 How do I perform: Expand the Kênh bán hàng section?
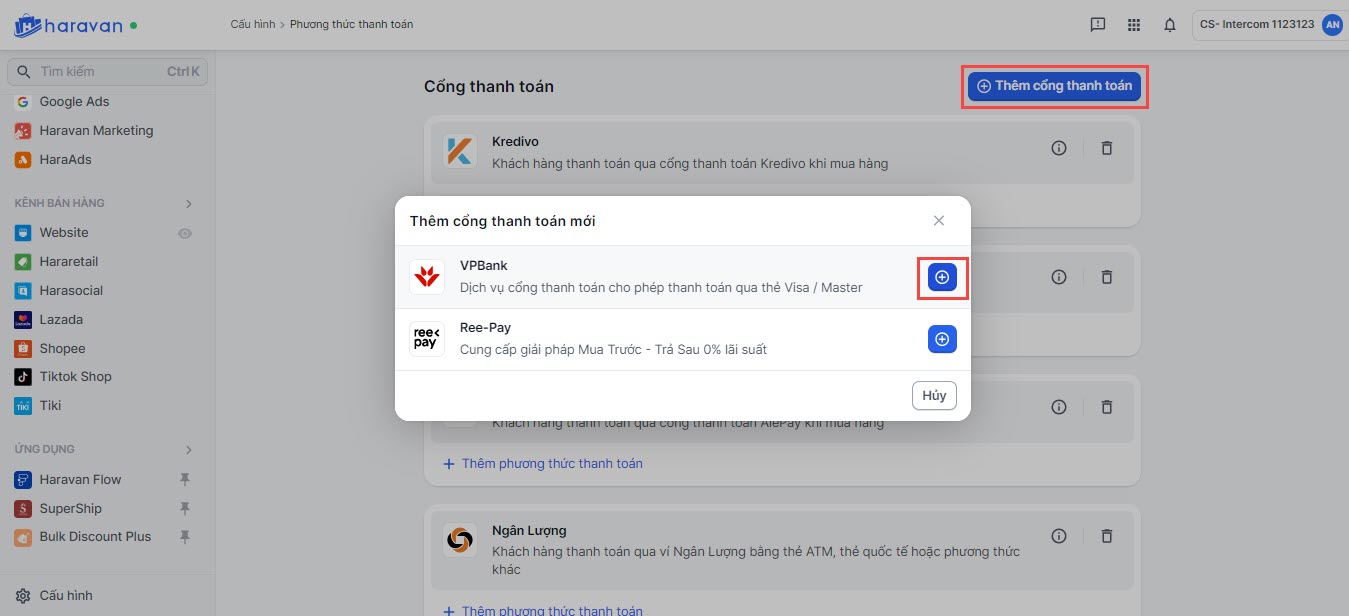[188, 204]
